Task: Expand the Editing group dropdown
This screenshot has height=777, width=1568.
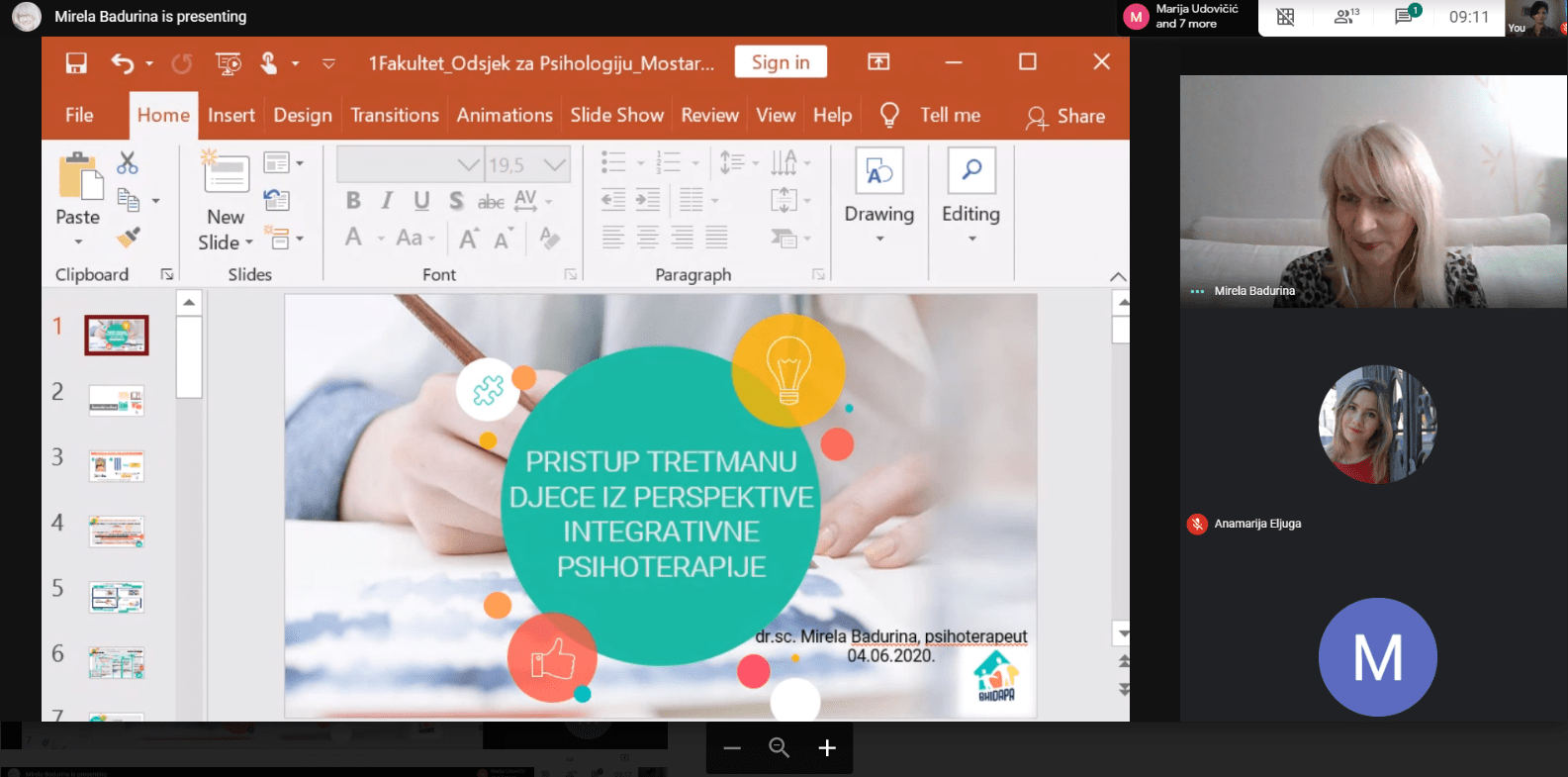Action: pos(970,239)
